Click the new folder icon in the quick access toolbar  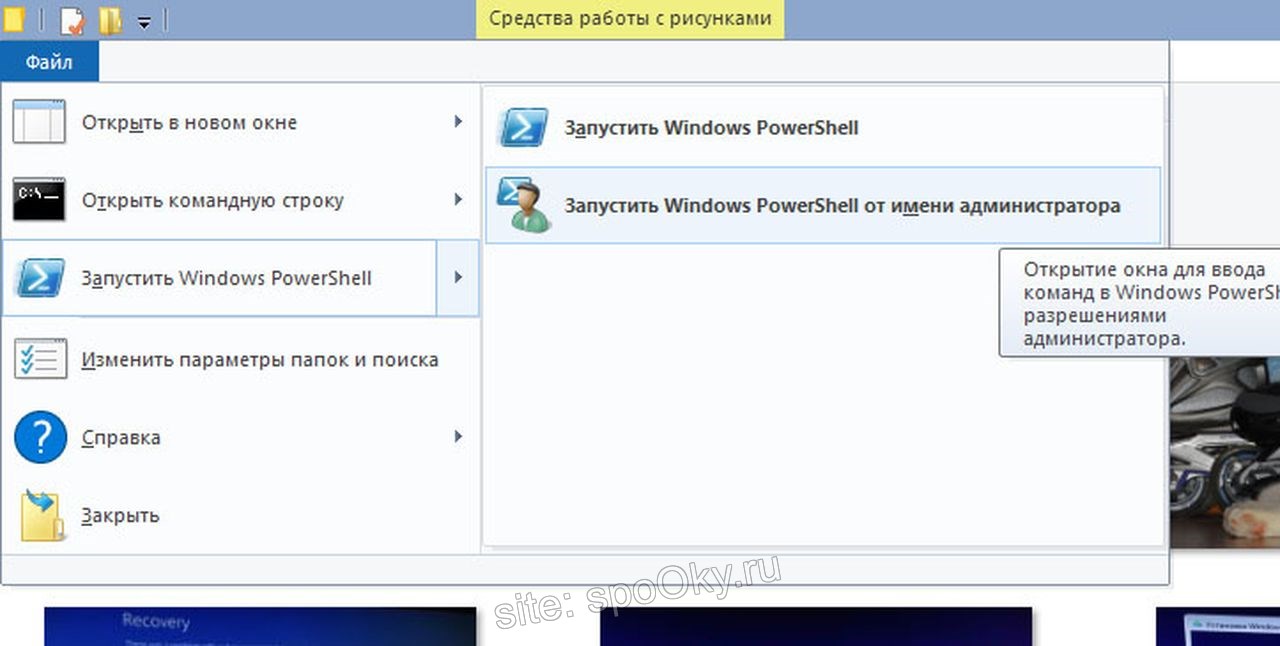pos(110,20)
